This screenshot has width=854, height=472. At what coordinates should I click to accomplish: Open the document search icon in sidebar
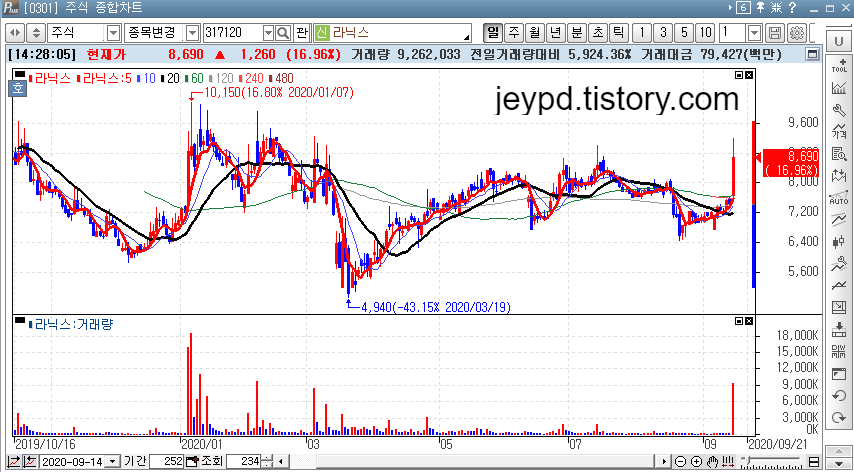(839, 154)
